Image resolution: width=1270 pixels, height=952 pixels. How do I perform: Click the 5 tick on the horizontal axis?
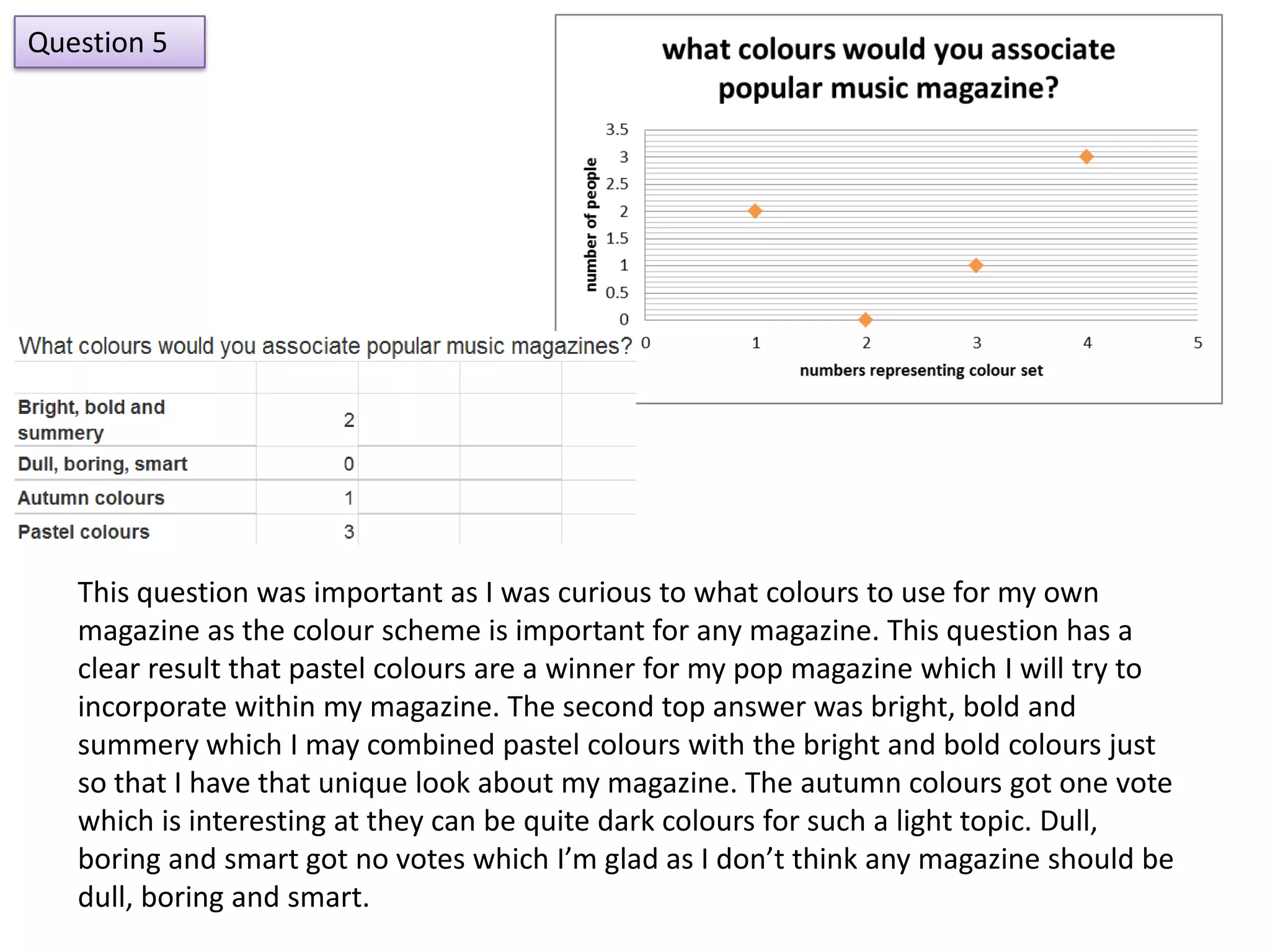[x=1197, y=343]
